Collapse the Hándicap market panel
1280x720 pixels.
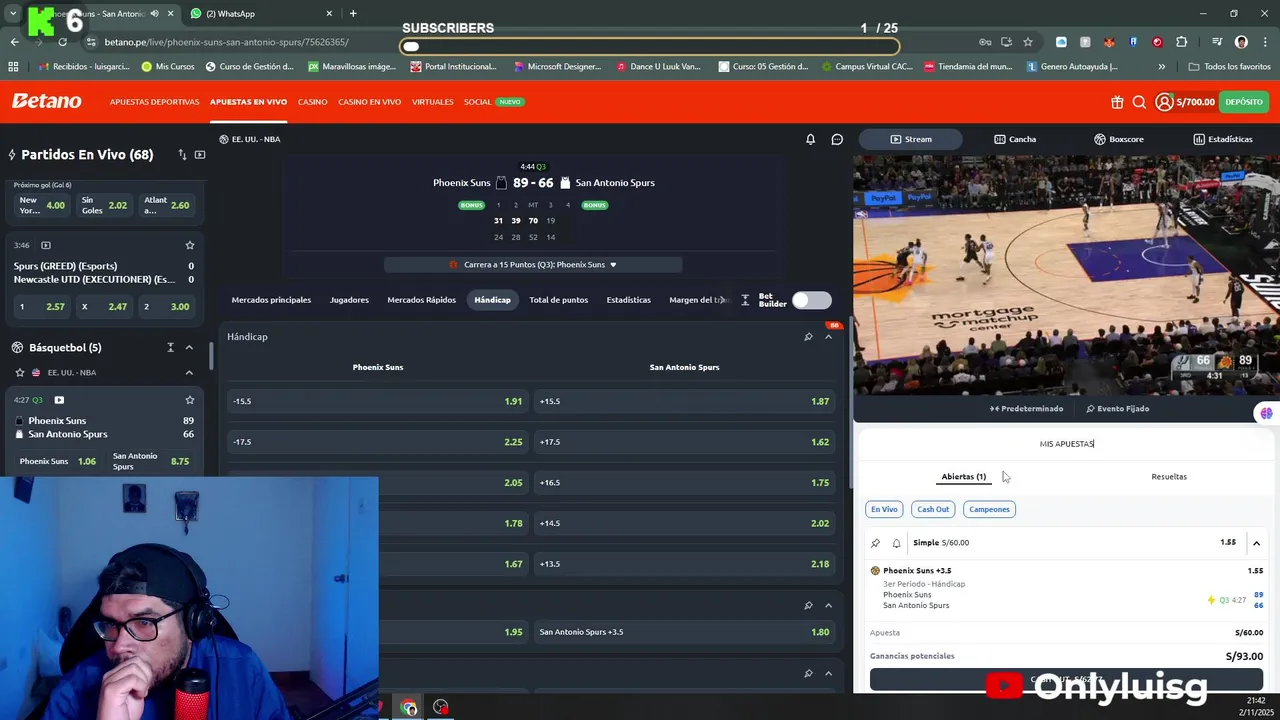[828, 337]
